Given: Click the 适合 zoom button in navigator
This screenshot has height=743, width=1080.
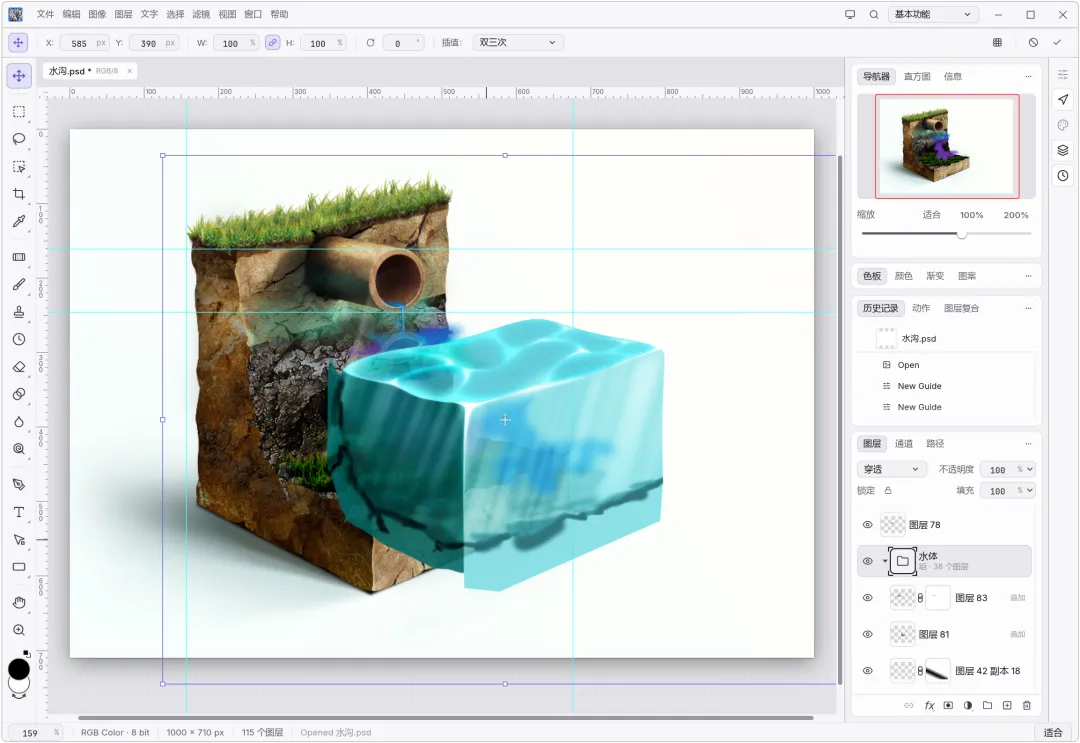Looking at the screenshot, I should point(931,215).
